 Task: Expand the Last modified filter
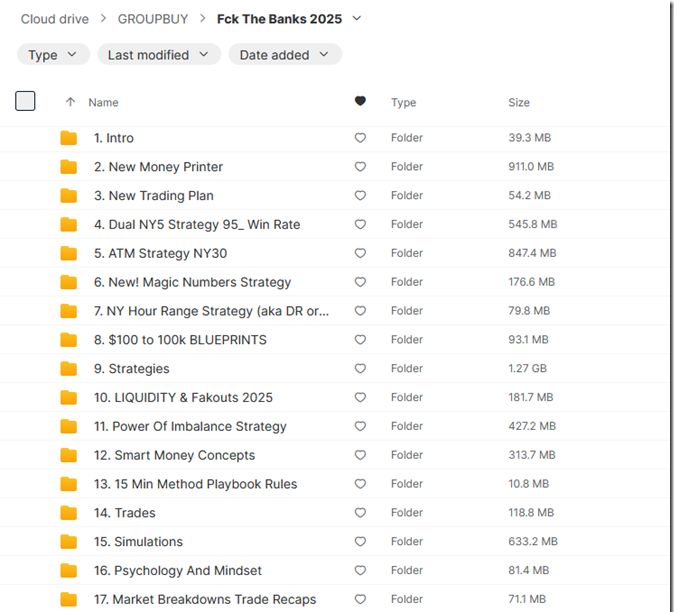(159, 55)
